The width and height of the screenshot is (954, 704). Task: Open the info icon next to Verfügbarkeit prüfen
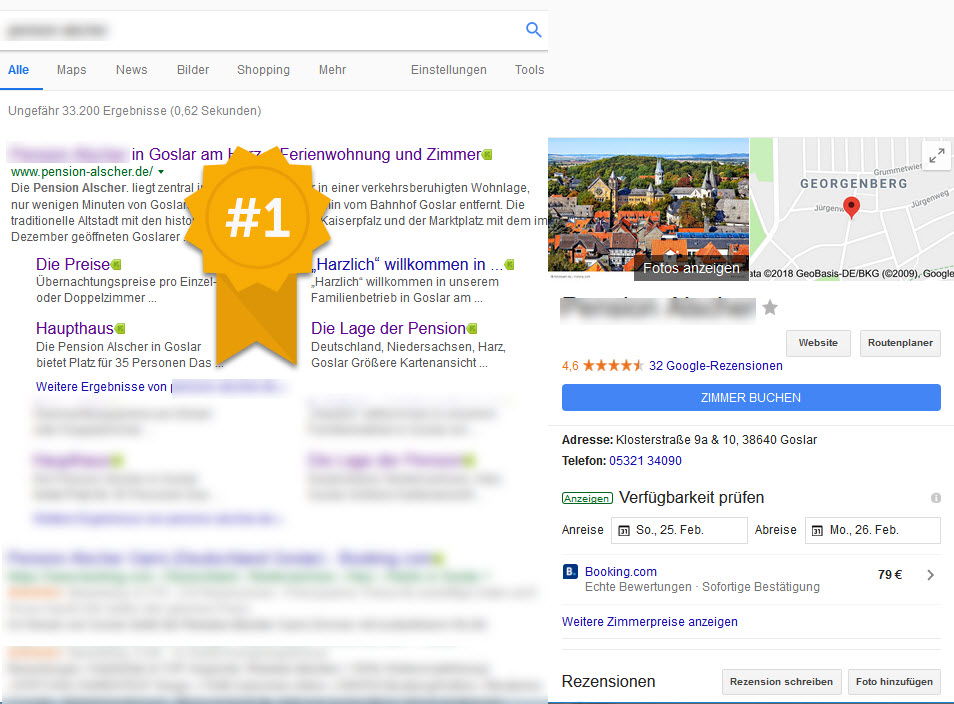click(x=936, y=498)
